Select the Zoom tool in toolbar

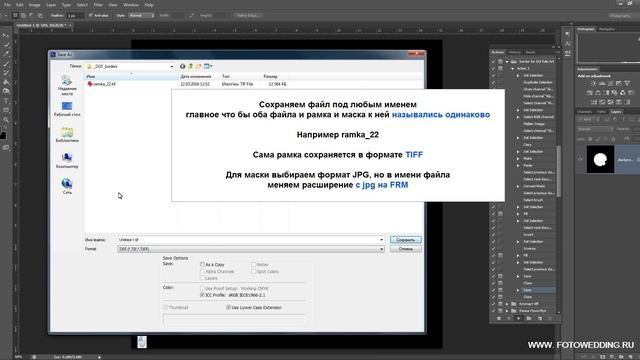pos(6,120)
